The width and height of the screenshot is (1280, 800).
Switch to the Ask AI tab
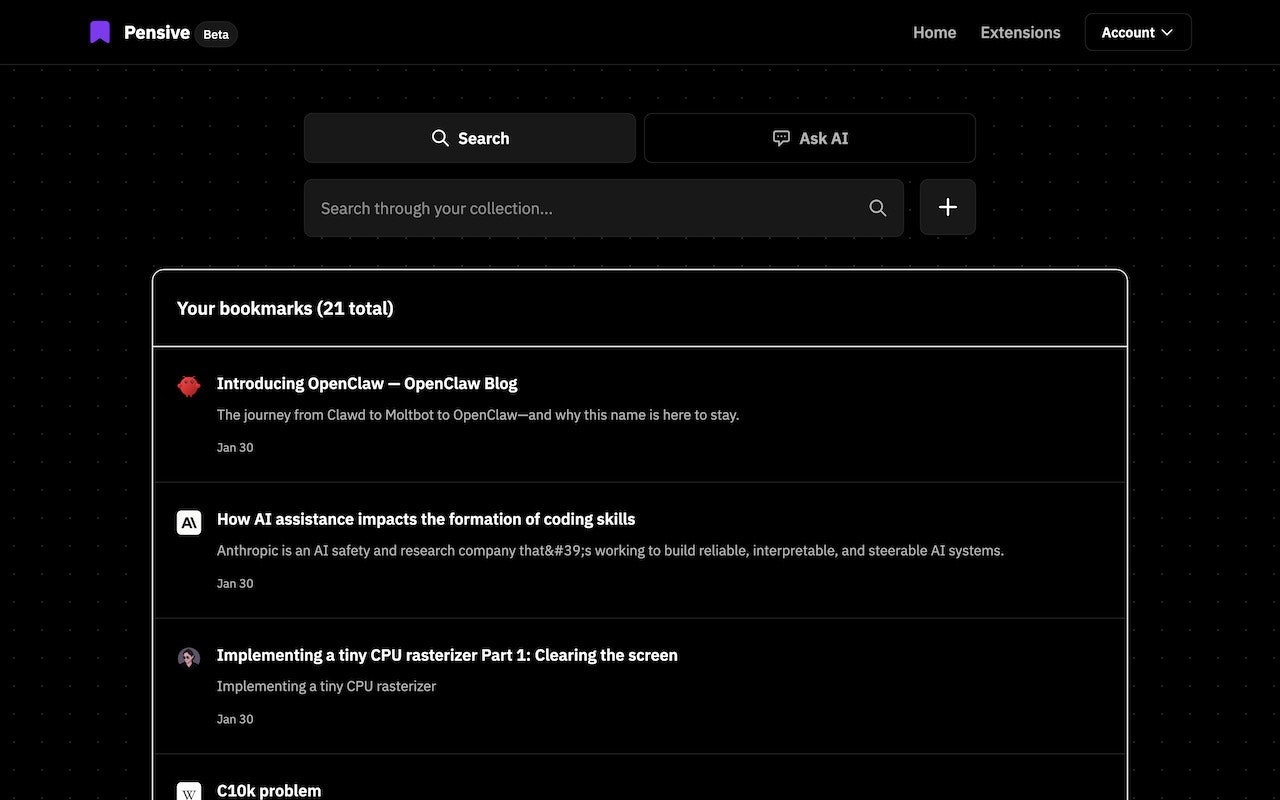point(810,138)
